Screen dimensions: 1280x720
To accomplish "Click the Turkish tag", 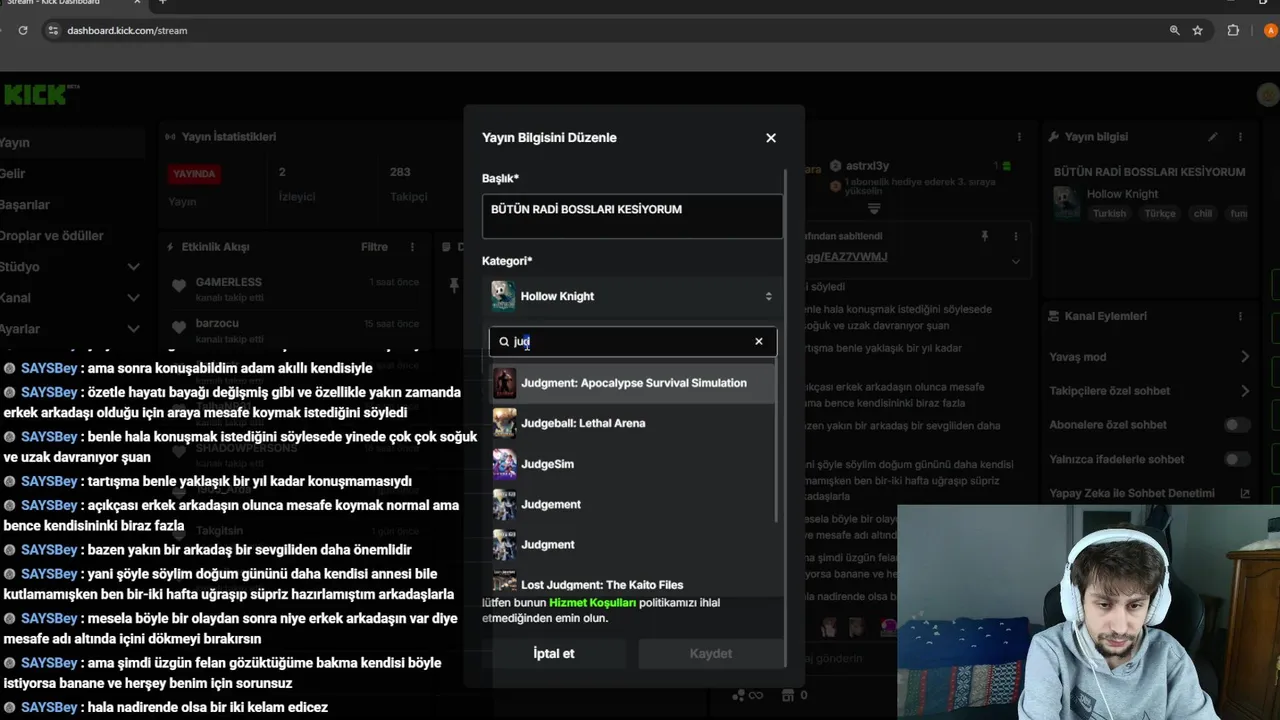I will pyautogui.click(x=1109, y=214).
